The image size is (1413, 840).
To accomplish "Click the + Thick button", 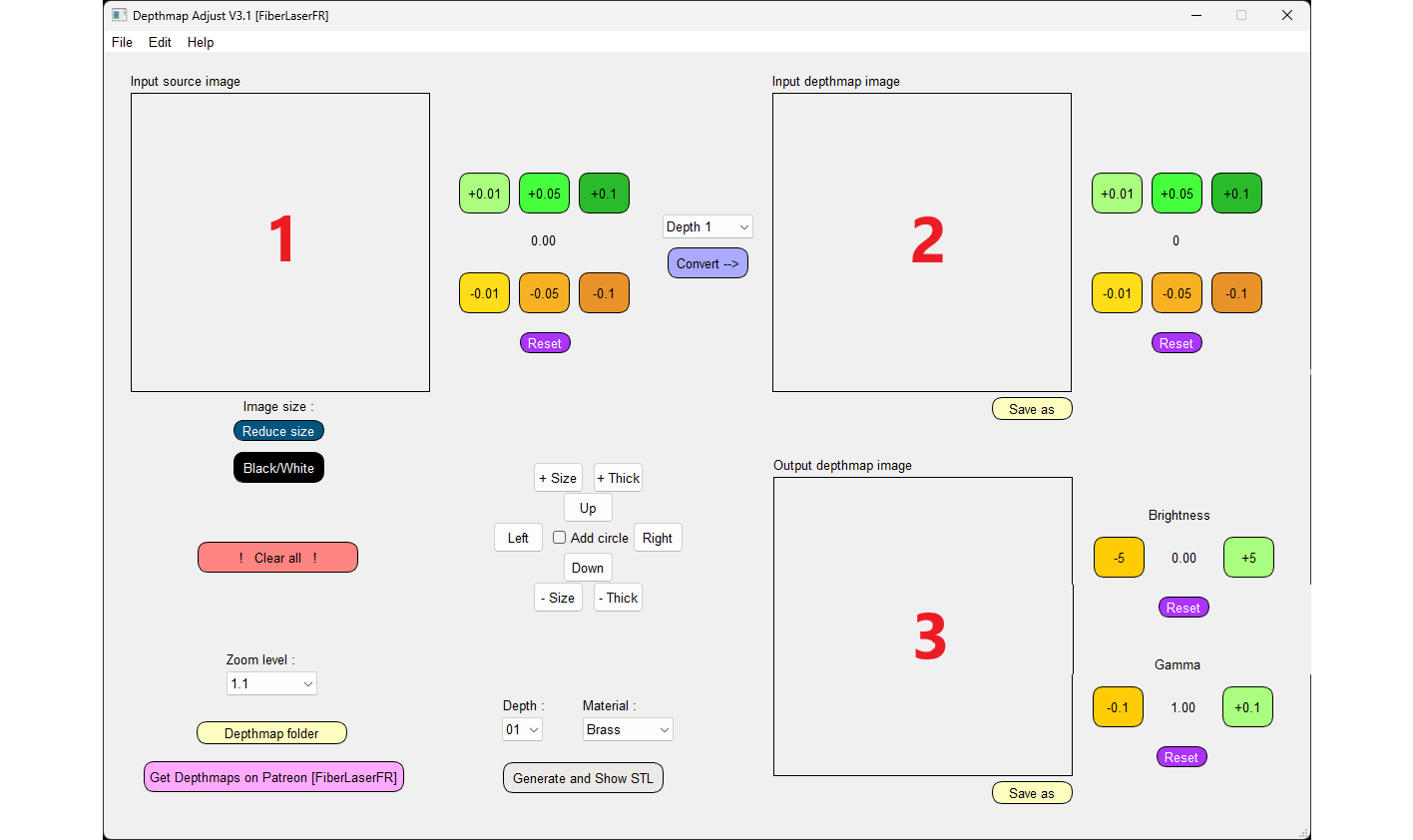I will point(618,478).
